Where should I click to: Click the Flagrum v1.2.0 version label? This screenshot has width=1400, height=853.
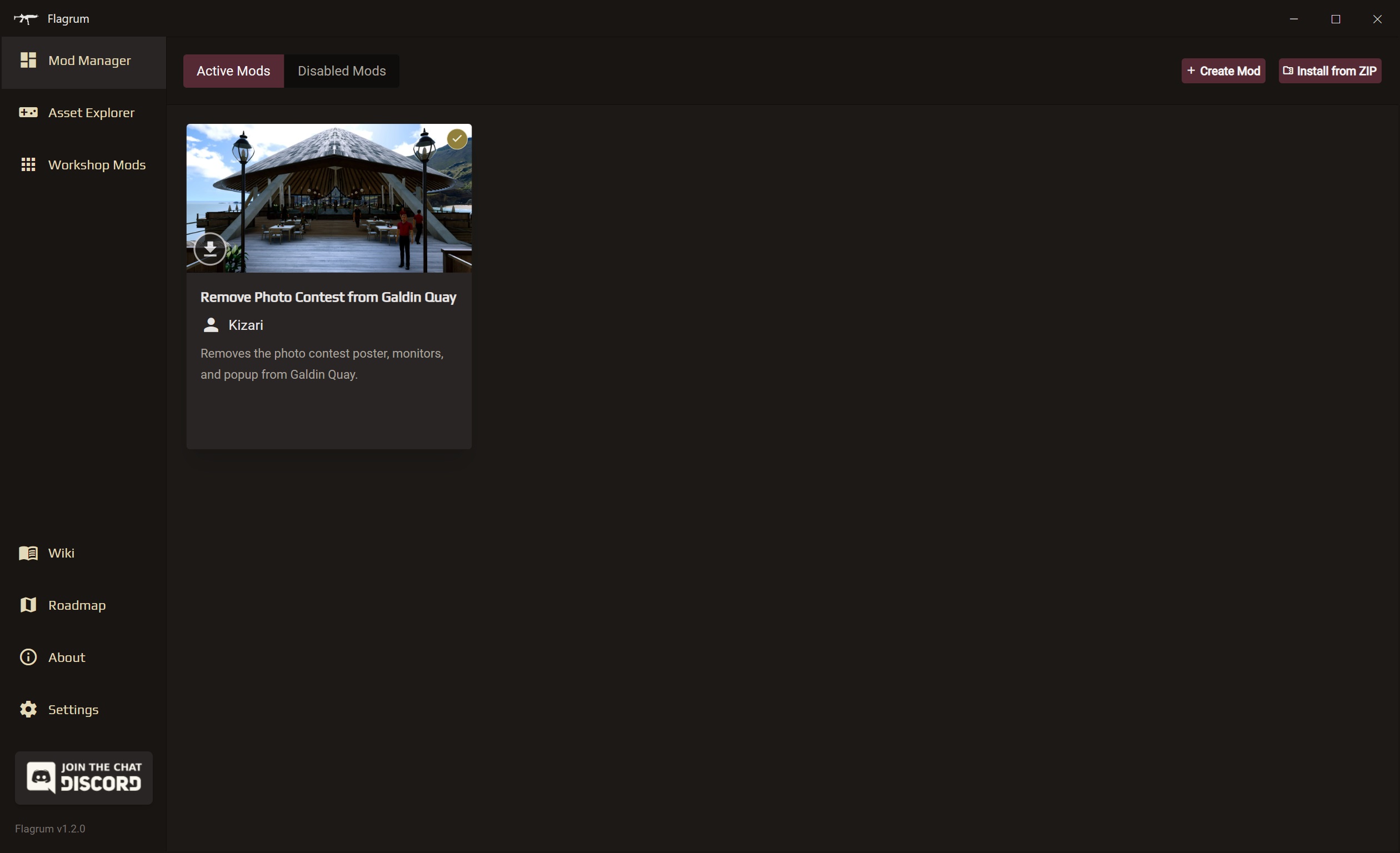[x=50, y=829]
